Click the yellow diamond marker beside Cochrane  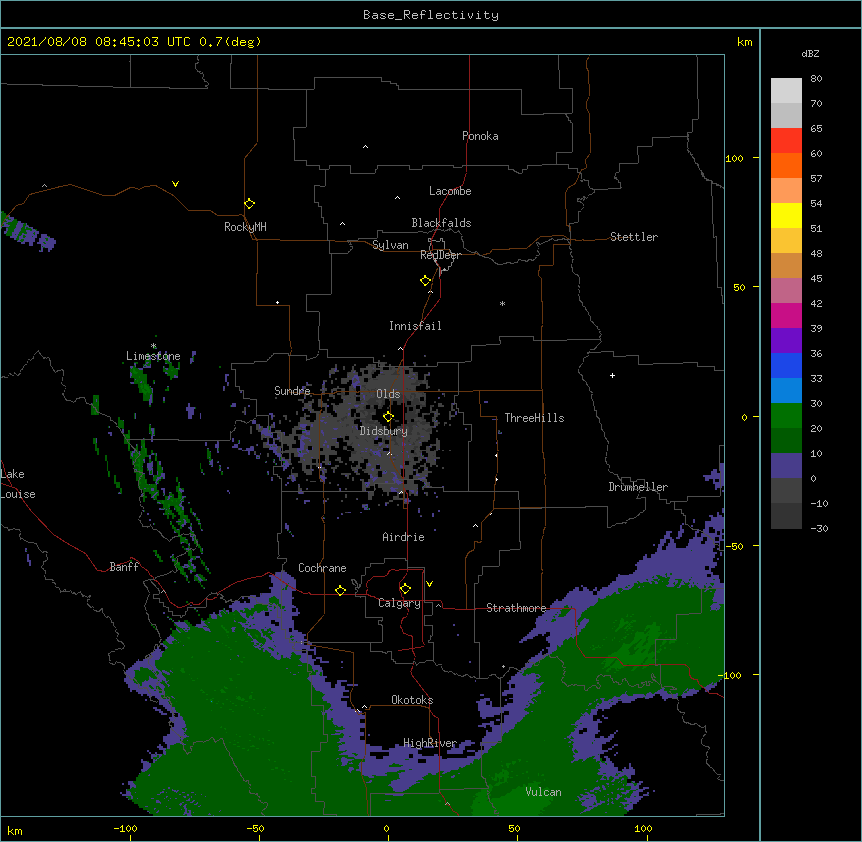tap(340, 590)
